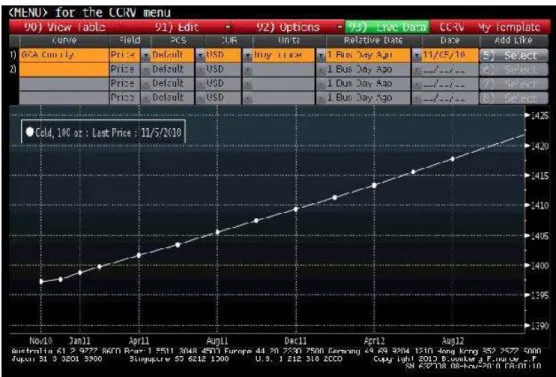Click the 1425 y-axis label
This screenshot has height=377, width=556.
click(x=539, y=116)
